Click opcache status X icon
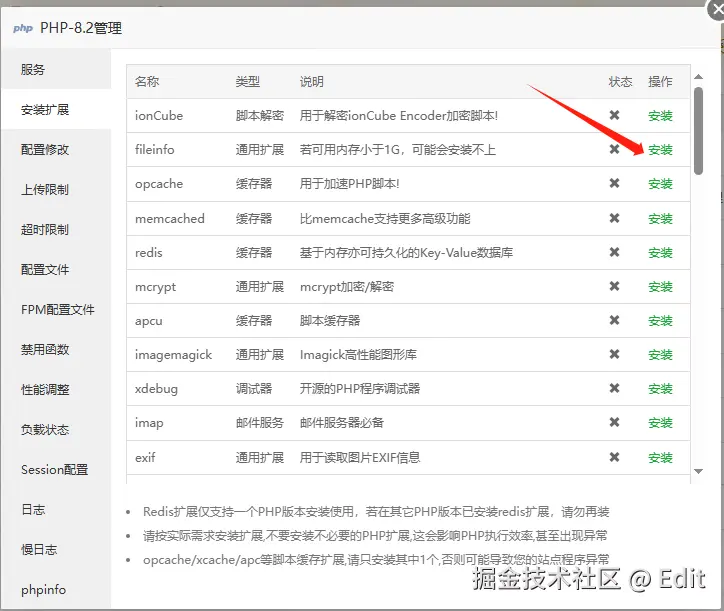 [614, 183]
